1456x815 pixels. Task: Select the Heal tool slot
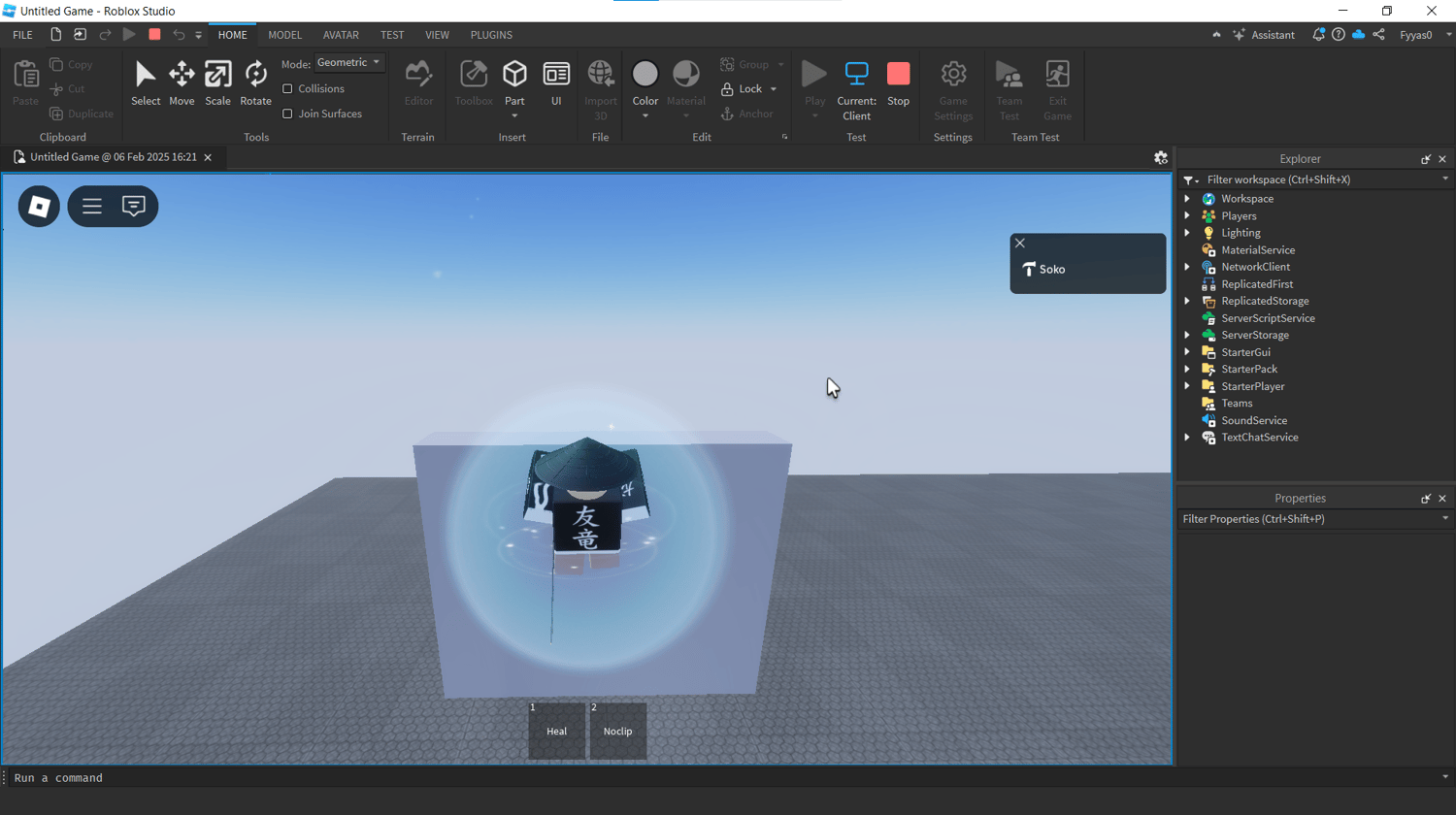pyautogui.click(x=556, y=731)
